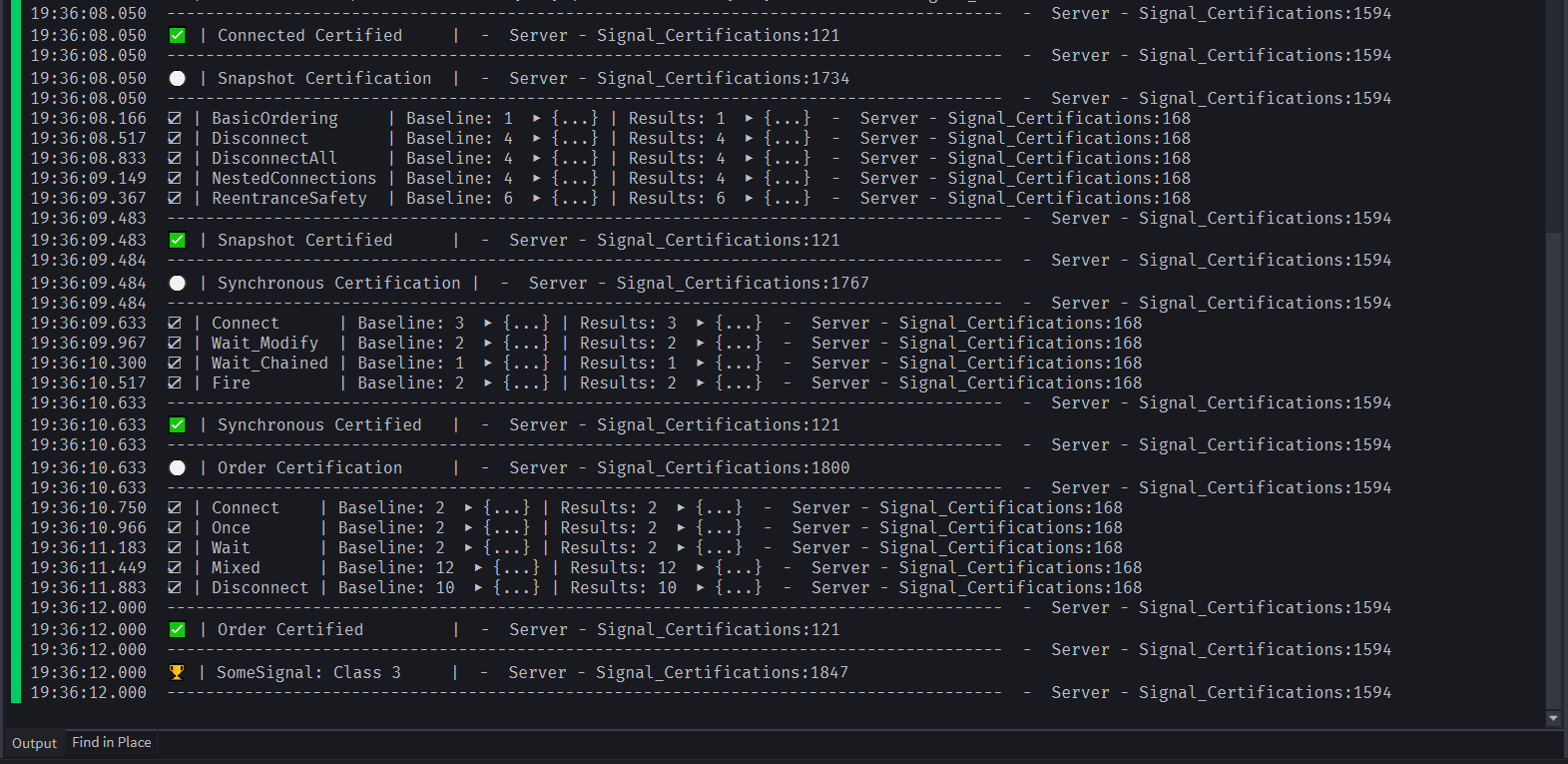The height and width of the screenshot is (764, 1568).
Task: Click the 'Results: 10' value on the Disconnect row
Action: pos(623,587)
